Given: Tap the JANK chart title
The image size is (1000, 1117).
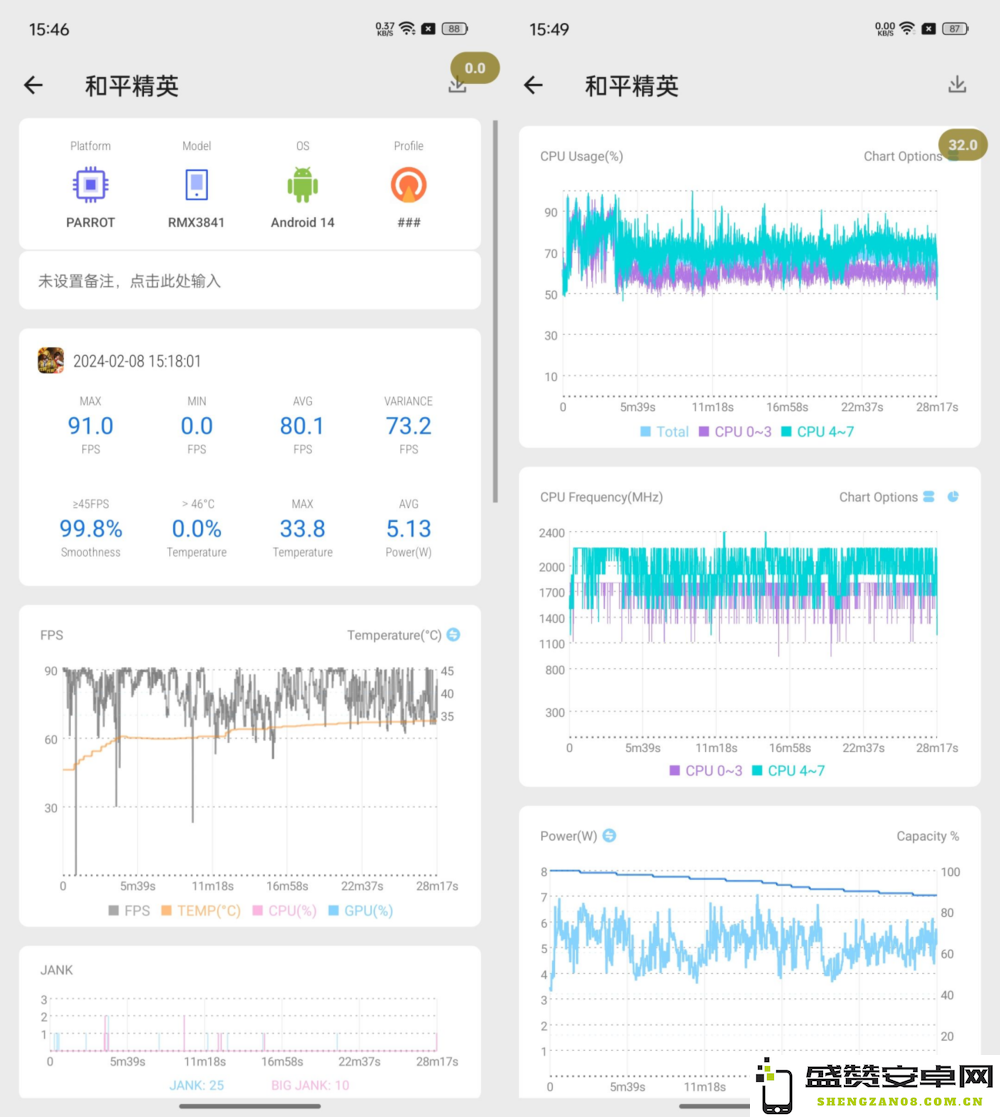Looking at the screenshot, I should coord(56,970).
